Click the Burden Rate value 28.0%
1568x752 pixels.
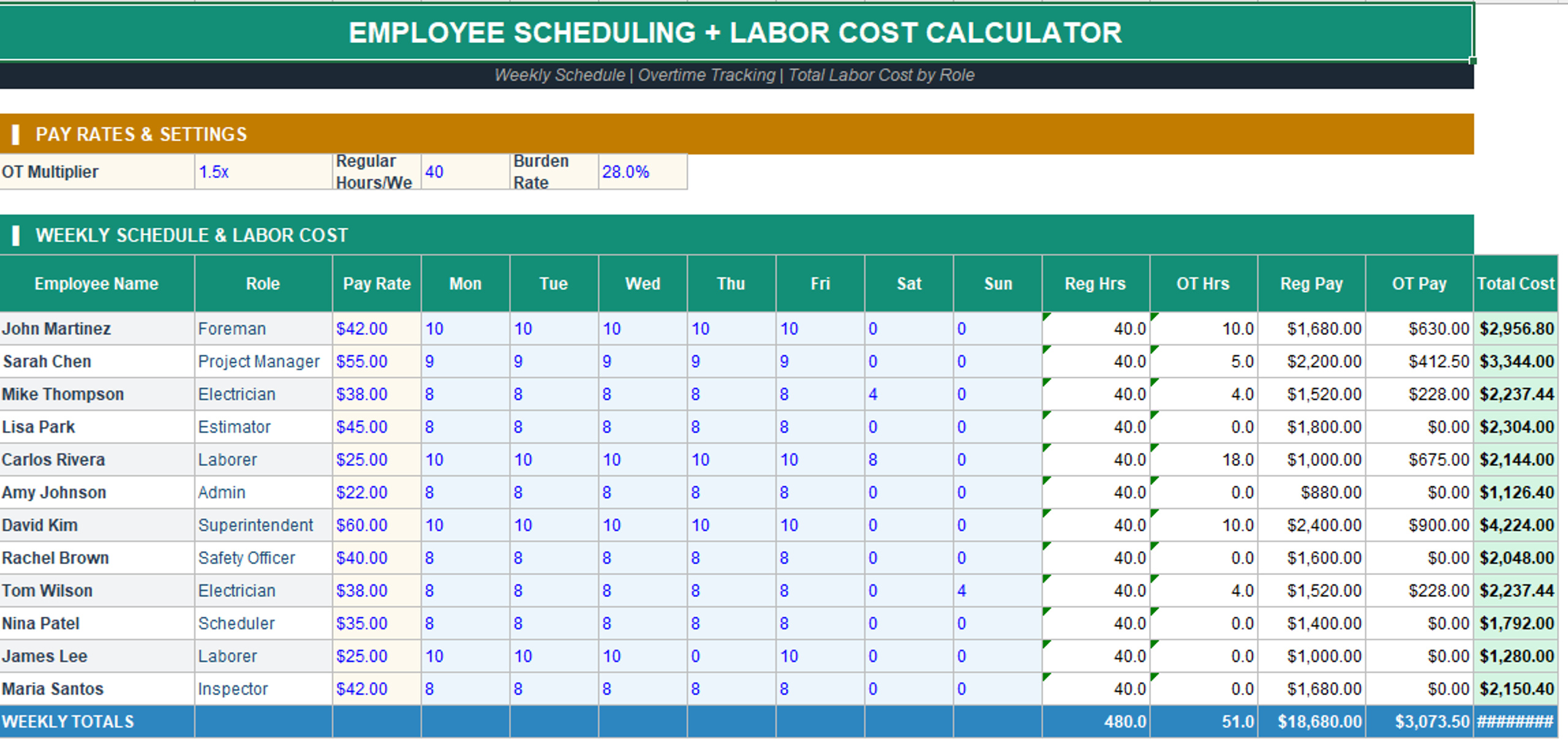[x=643, y=172]
